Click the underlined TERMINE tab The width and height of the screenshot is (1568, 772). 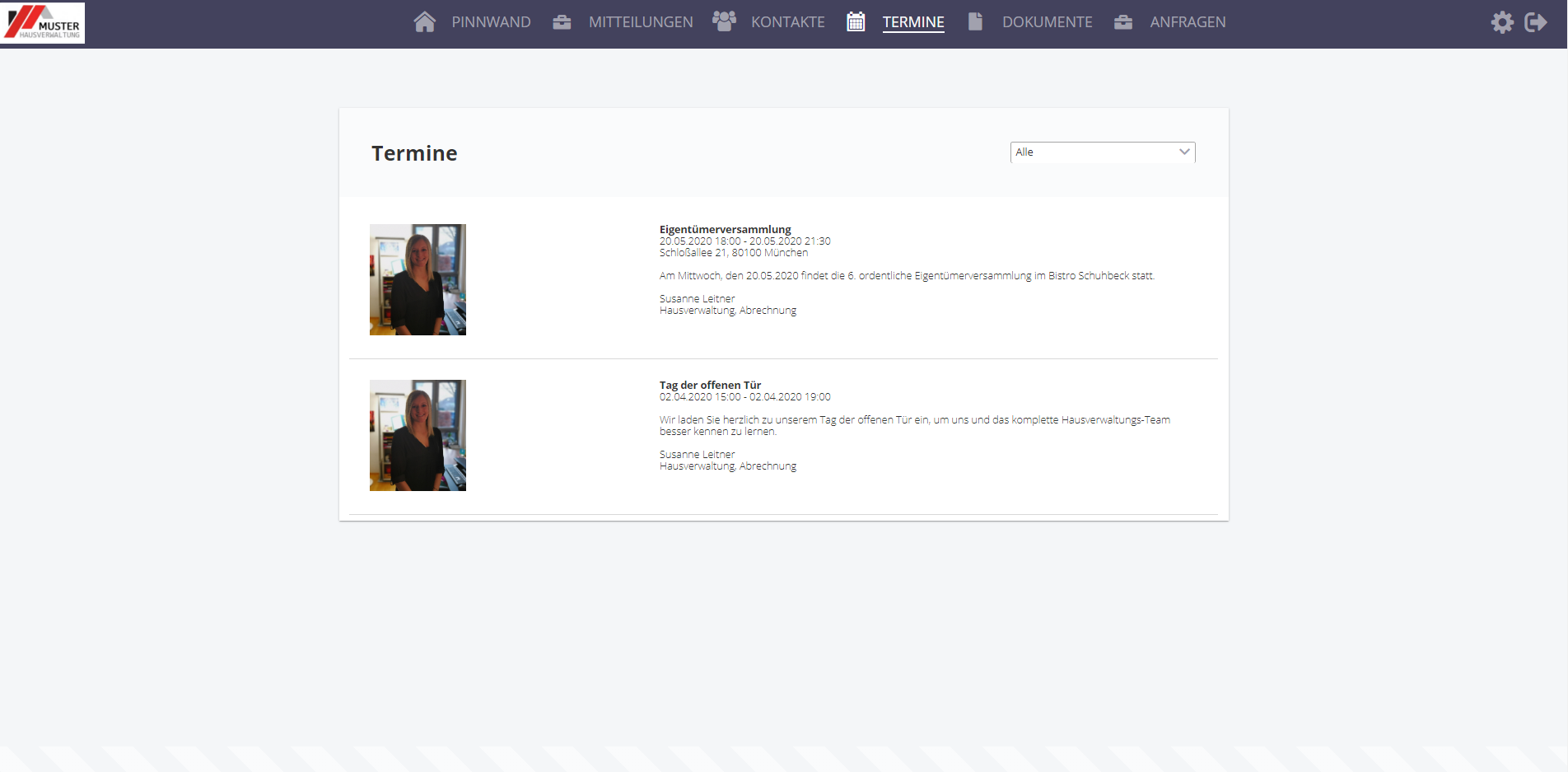pos(913,22)
